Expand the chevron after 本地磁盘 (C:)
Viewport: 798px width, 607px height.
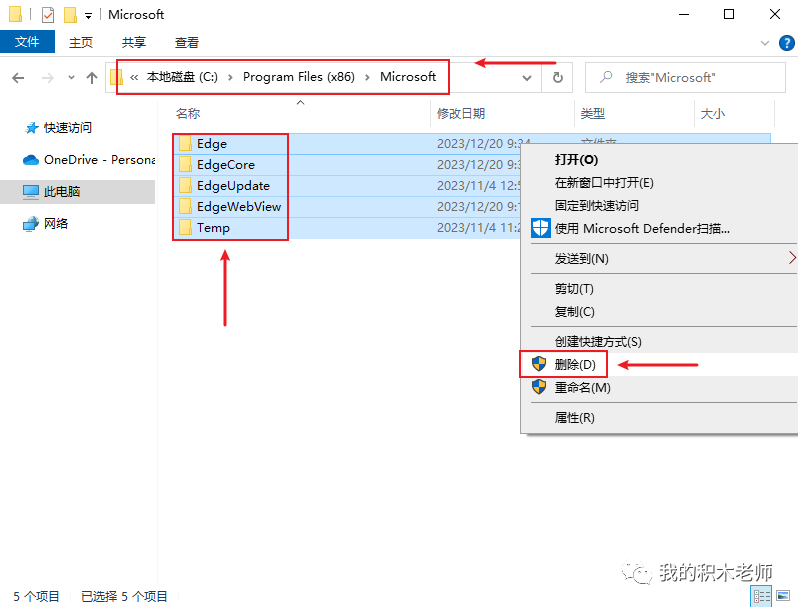coord(231,77)
